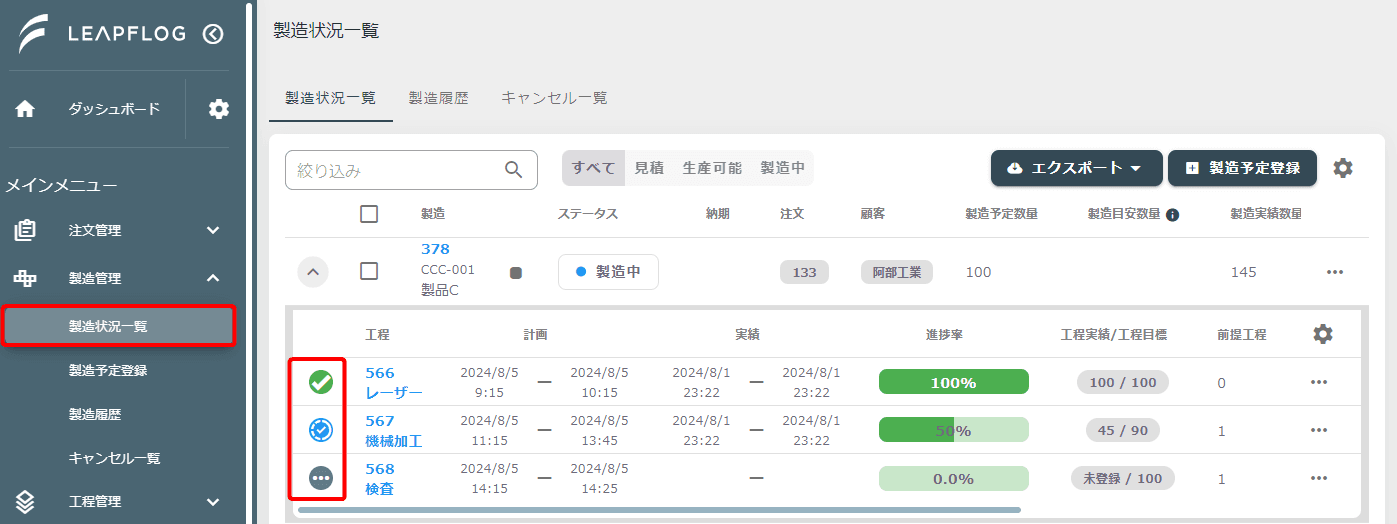Filter by 生産可能 status

712,168
